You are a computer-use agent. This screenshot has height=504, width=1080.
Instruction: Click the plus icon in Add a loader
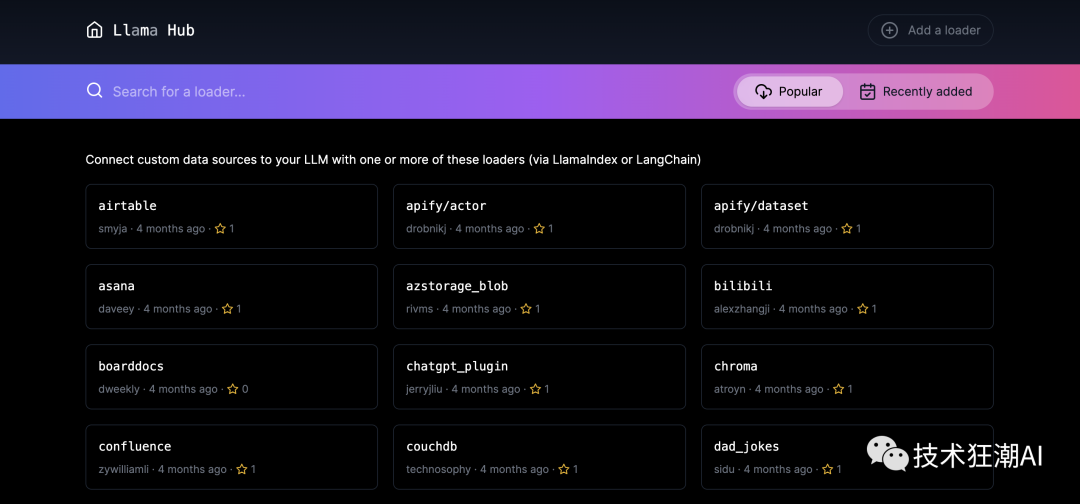889,30
